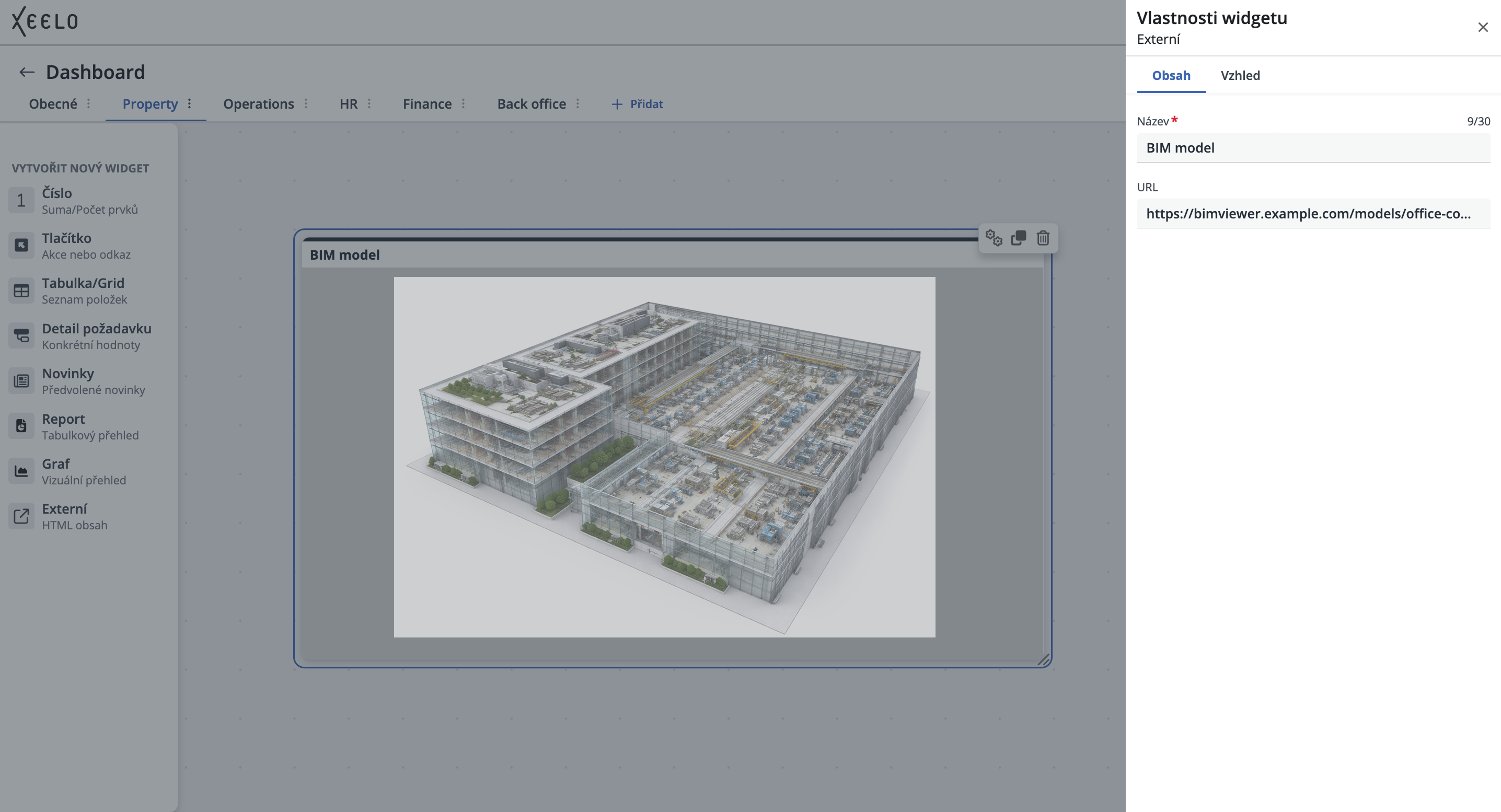Select the Tabulka/Grid widget icon

(21, 291)
